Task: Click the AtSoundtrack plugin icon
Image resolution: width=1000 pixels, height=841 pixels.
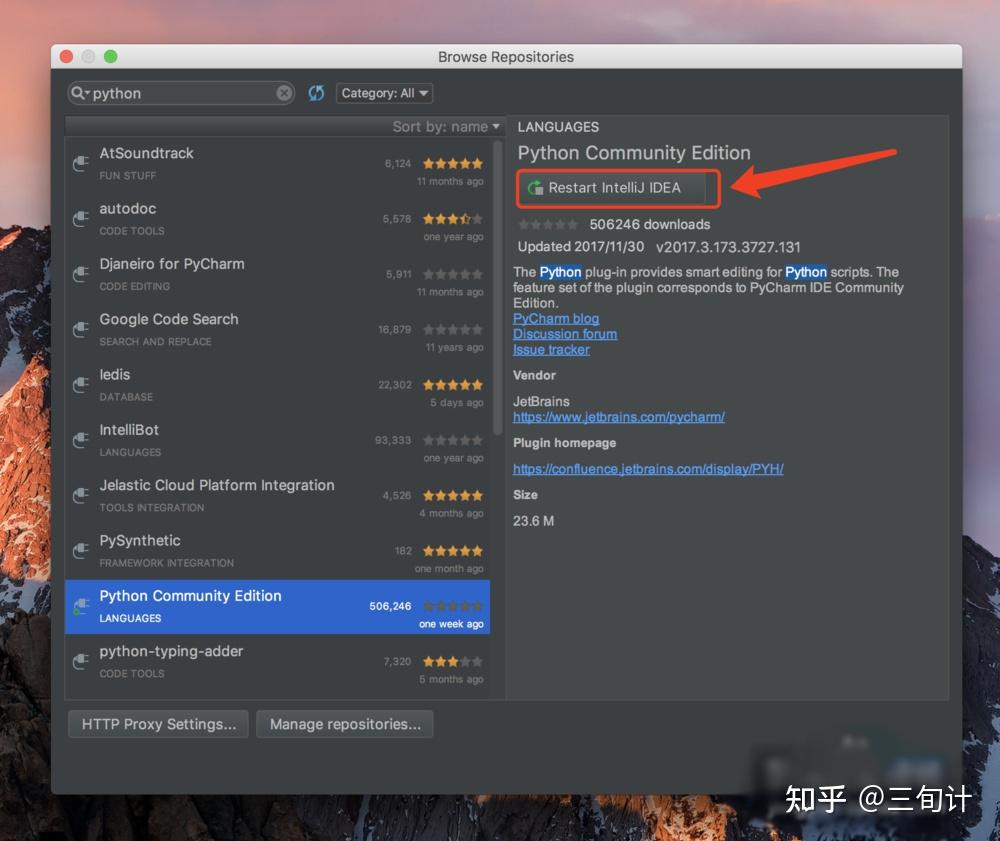Action: (80, 162)
